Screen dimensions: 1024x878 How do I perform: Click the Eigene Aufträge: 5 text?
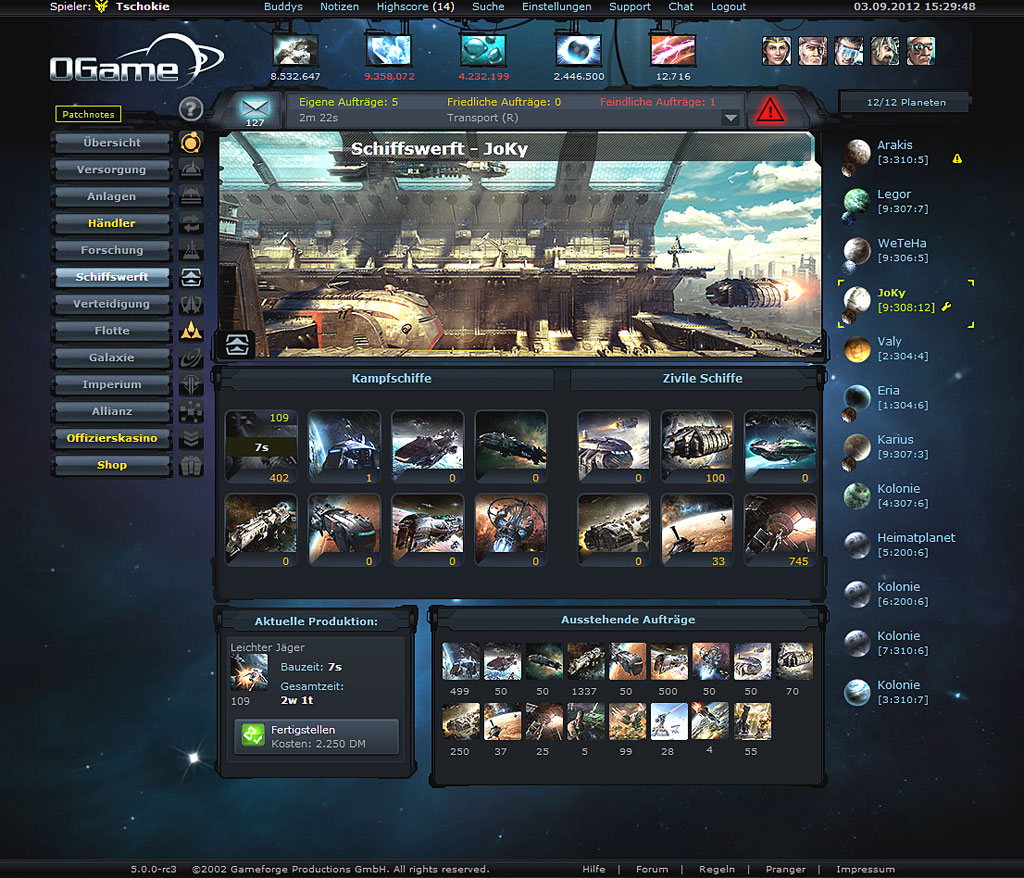tap(348, 102)
